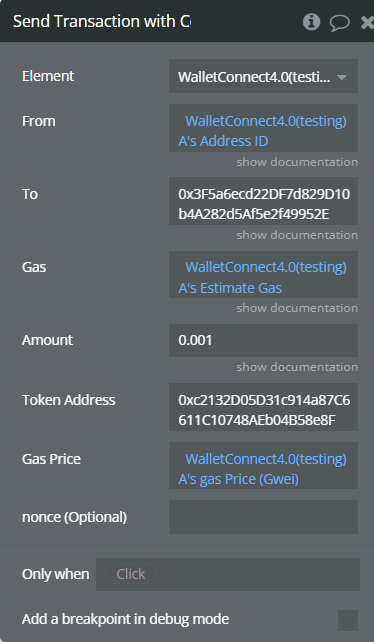Show documentation under From field
The height and width of the screenshot is (642, 374).
[x=297, y=162]
